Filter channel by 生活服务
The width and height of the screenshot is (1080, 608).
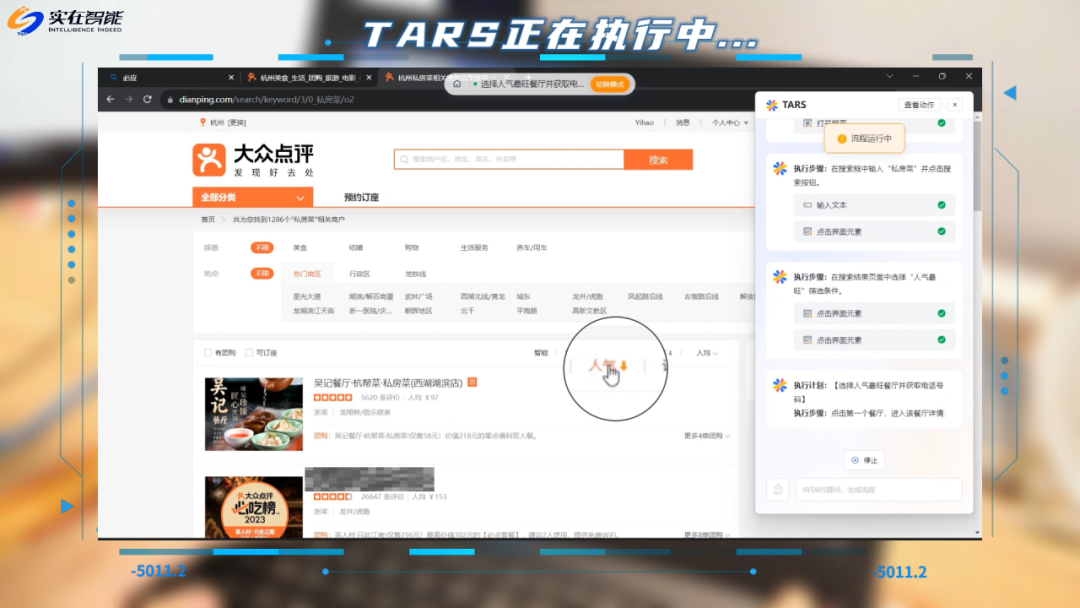(x=474, y=247)
